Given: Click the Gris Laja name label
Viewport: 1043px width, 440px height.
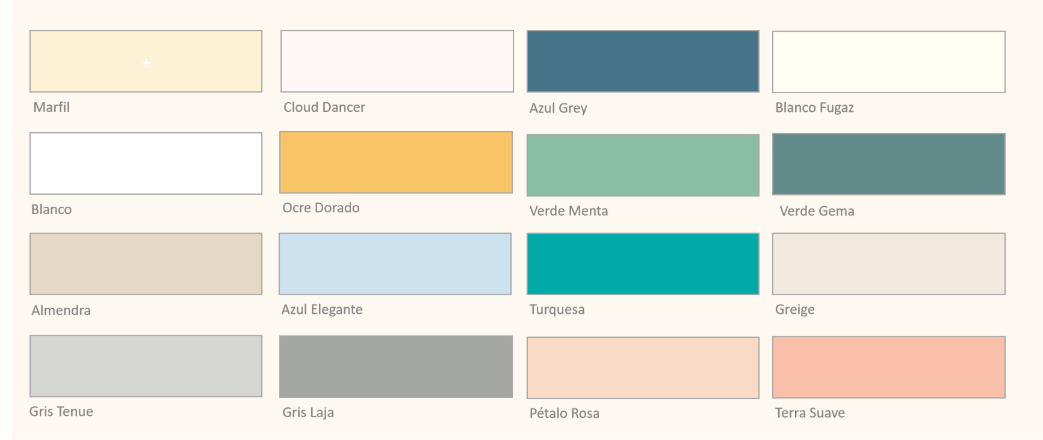Looking at the screenshot, I should (x=308, y=412).
